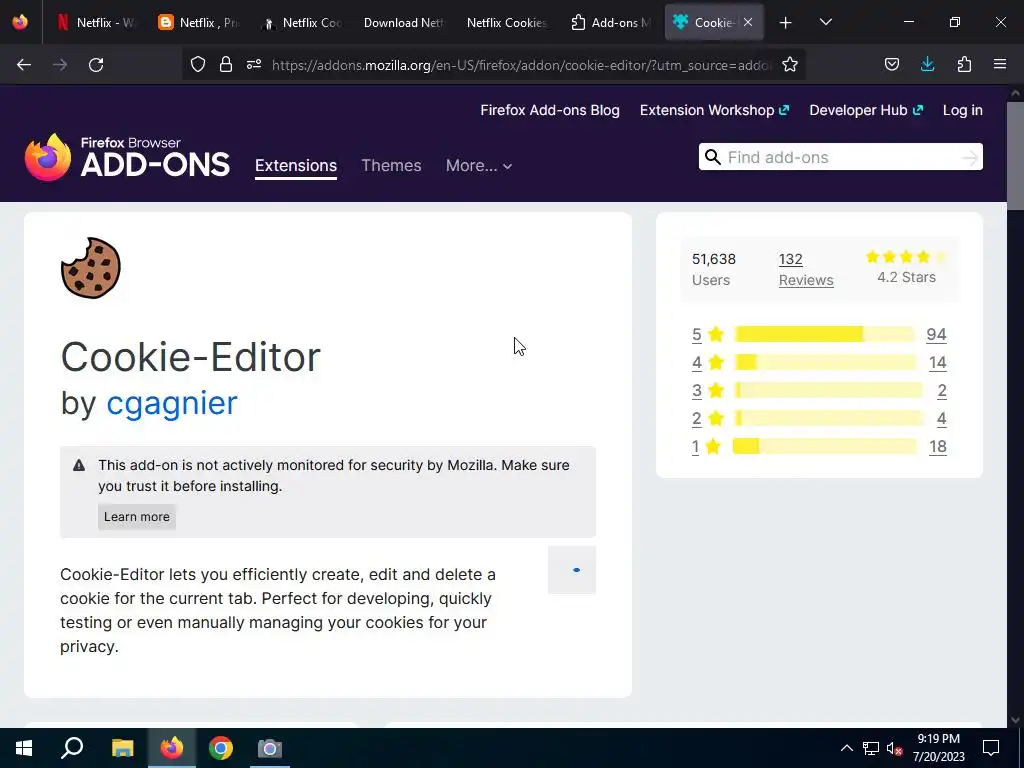The width and height of the screenshot is (1024, 768).
Task: Click the Firefox Add-ons logo
Action: click(x=127, y=157)
